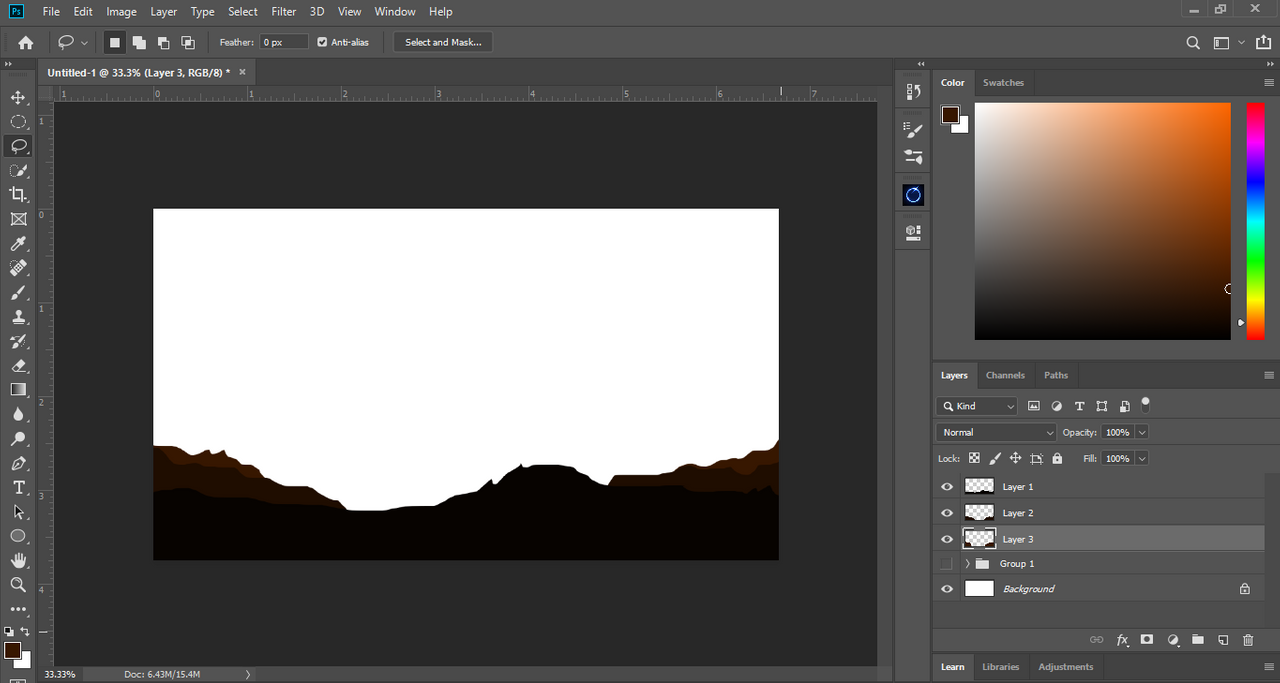Click the Feather input field
The width and height of the screenshot is (1280, 683).
284,42
